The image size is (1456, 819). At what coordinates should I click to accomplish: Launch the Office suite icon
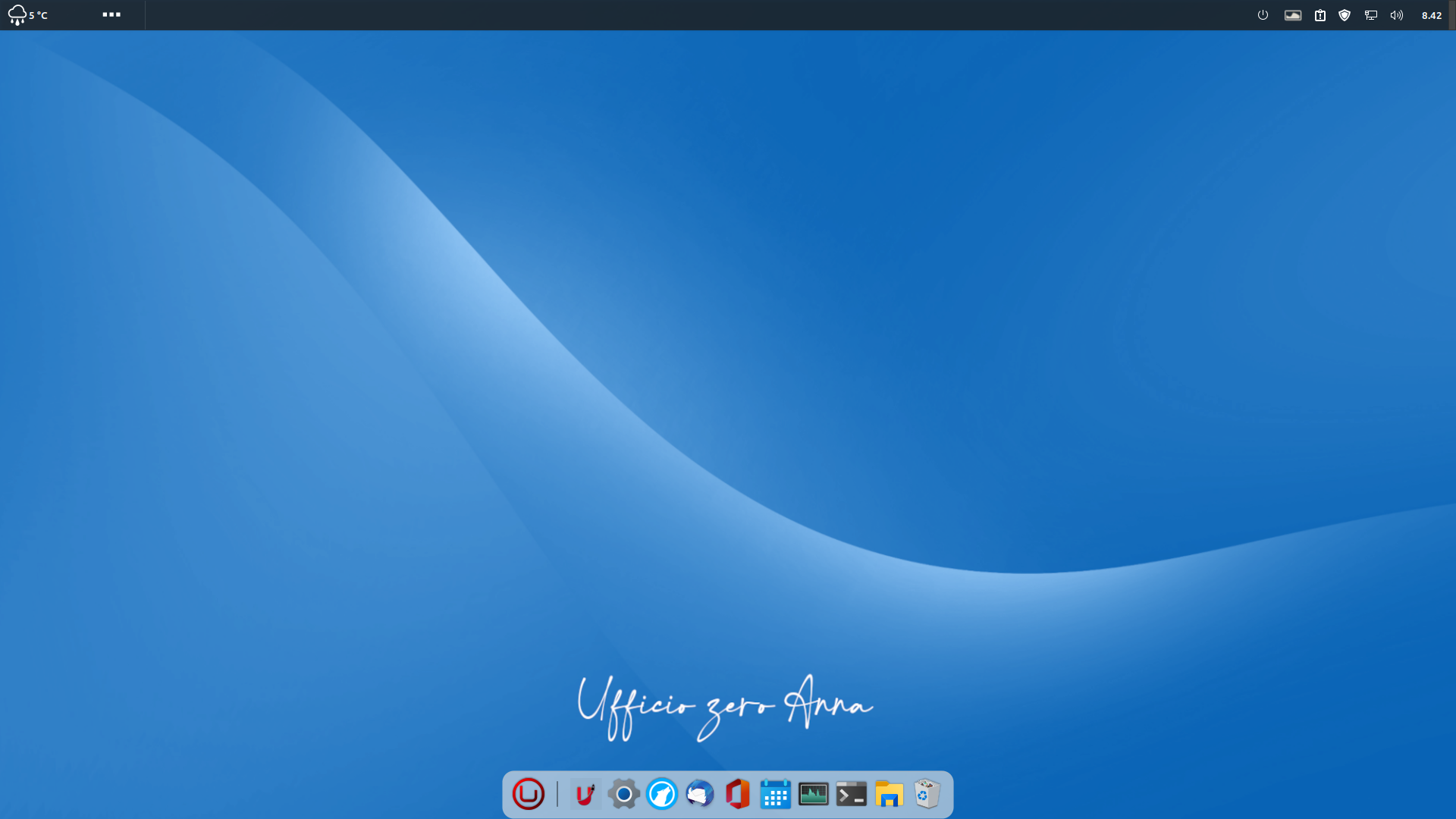(x=737, y=794)
